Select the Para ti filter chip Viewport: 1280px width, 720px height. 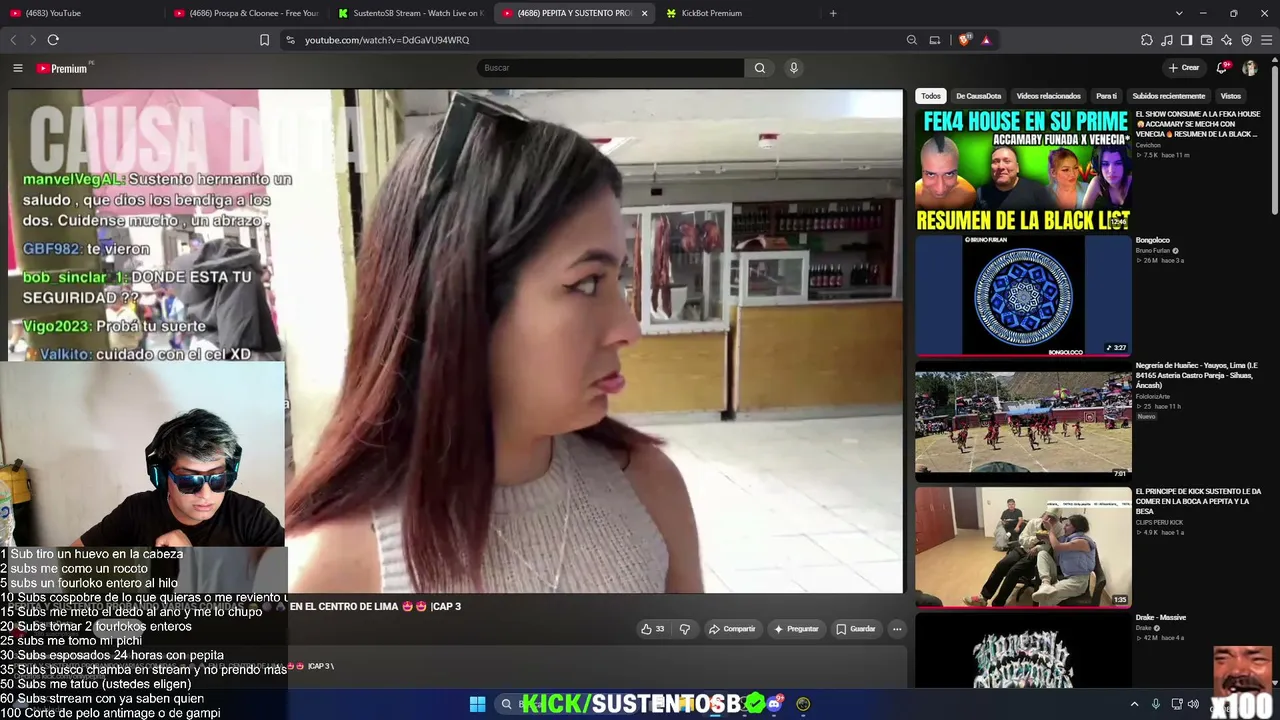coord(1106,96)
